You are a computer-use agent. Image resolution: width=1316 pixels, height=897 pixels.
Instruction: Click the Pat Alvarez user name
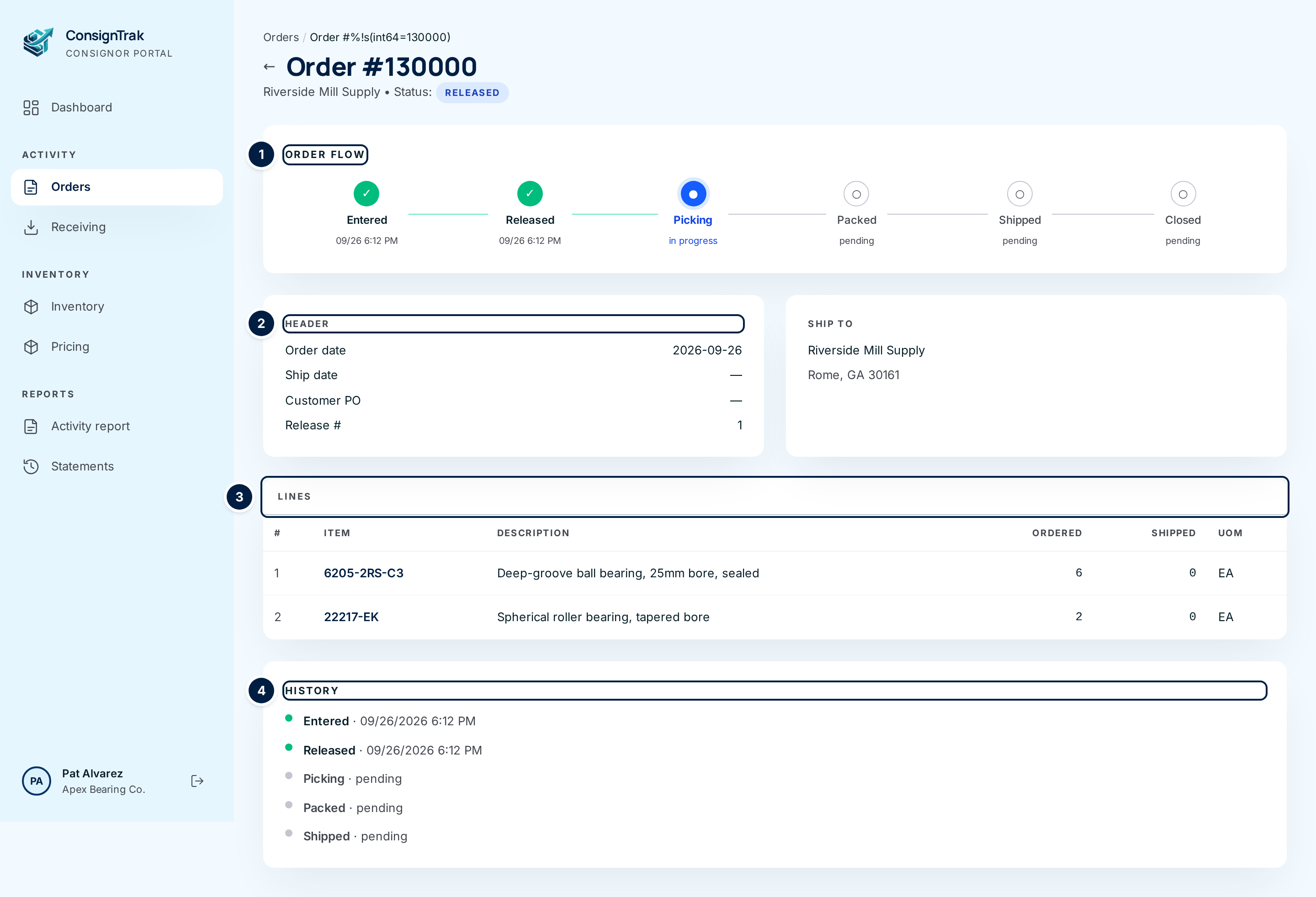click(92, 774)
